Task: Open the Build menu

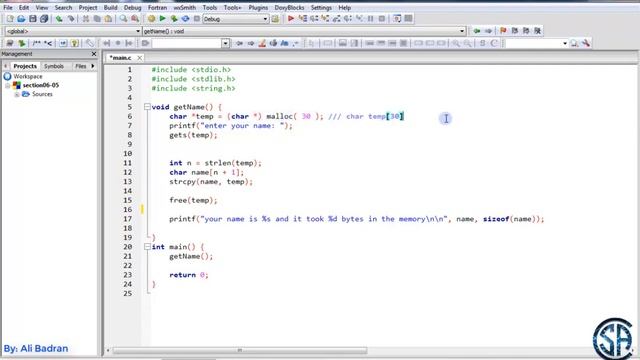Action: pos(110,7)
